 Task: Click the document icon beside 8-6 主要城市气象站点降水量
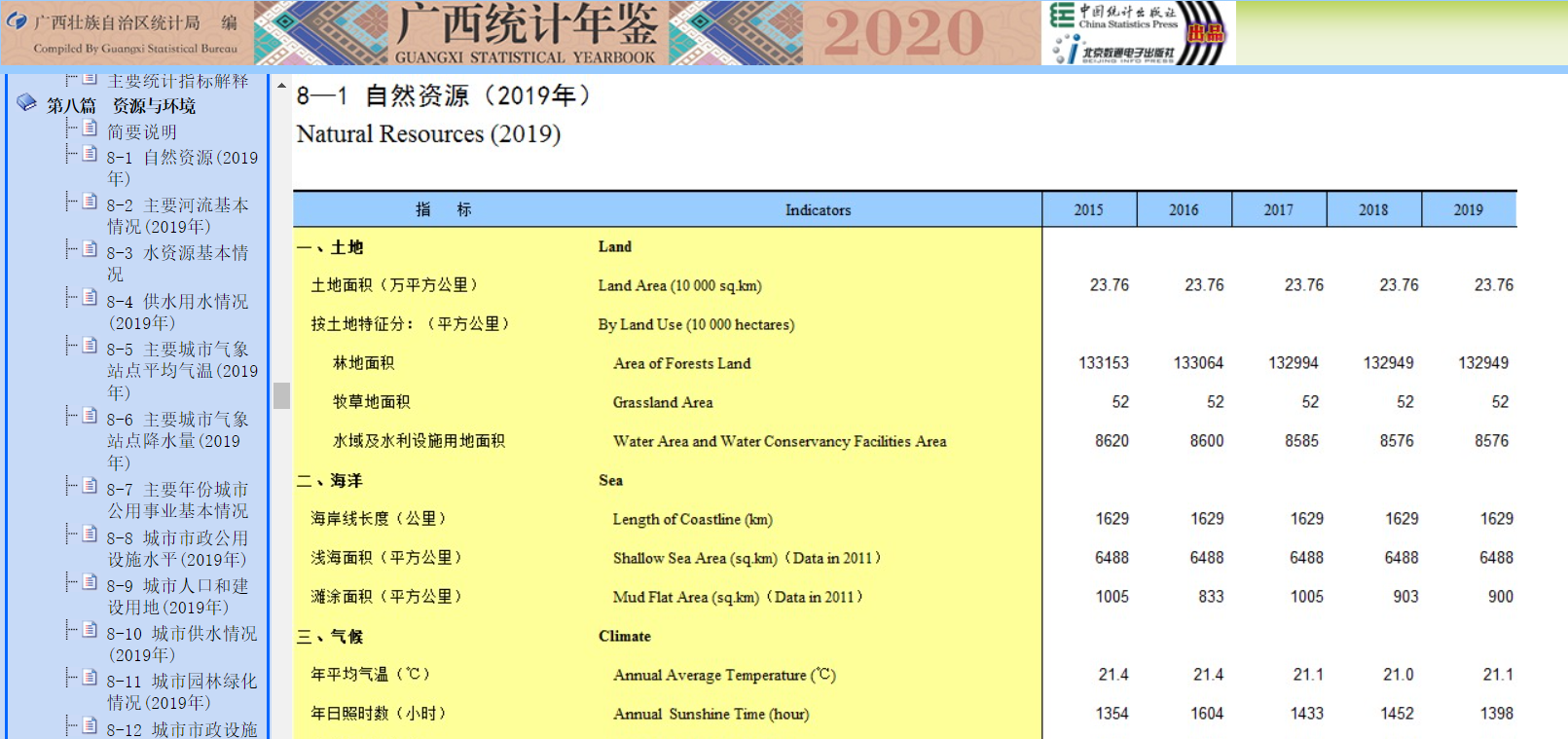[x=90, y=416]
